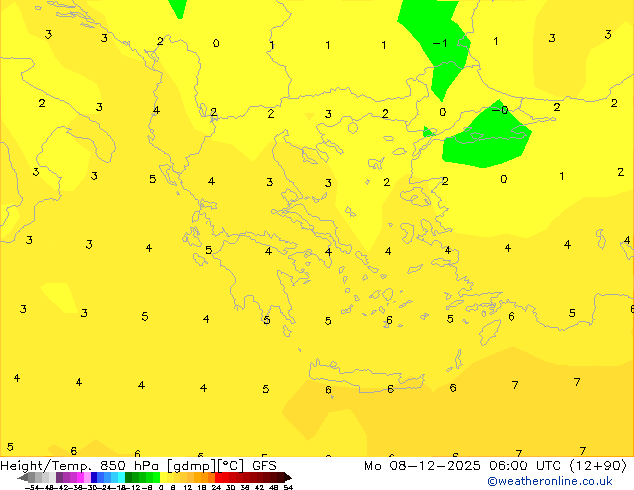634x490 pixels.
Task: Click the "(12+90)" forecast run text
Action: pos(598,466)
